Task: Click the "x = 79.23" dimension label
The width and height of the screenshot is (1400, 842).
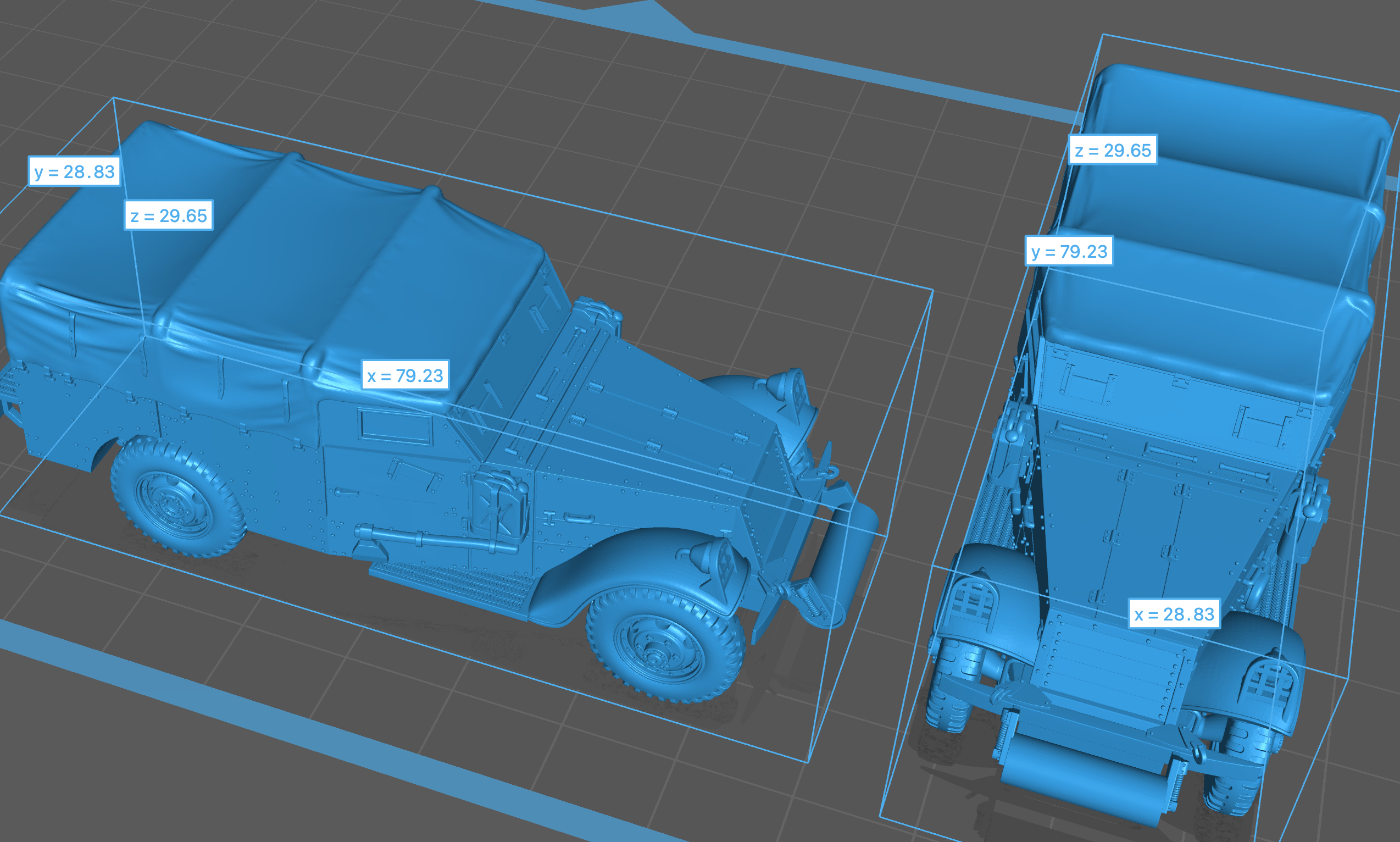Action: 405,375
